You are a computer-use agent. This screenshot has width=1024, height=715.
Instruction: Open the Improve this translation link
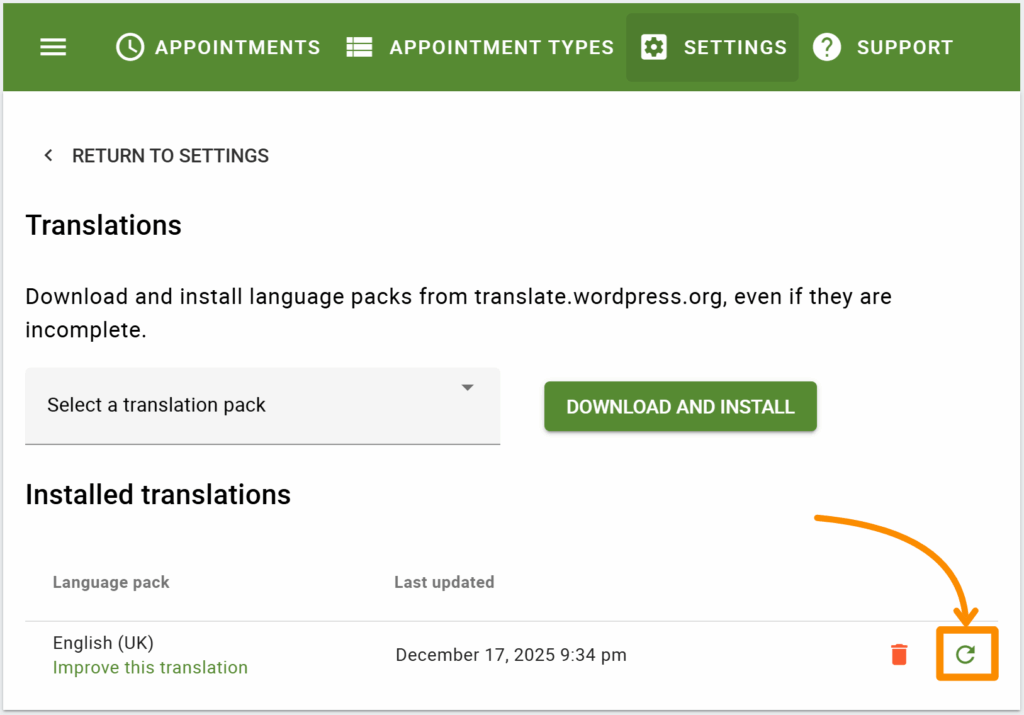(150, 667)
